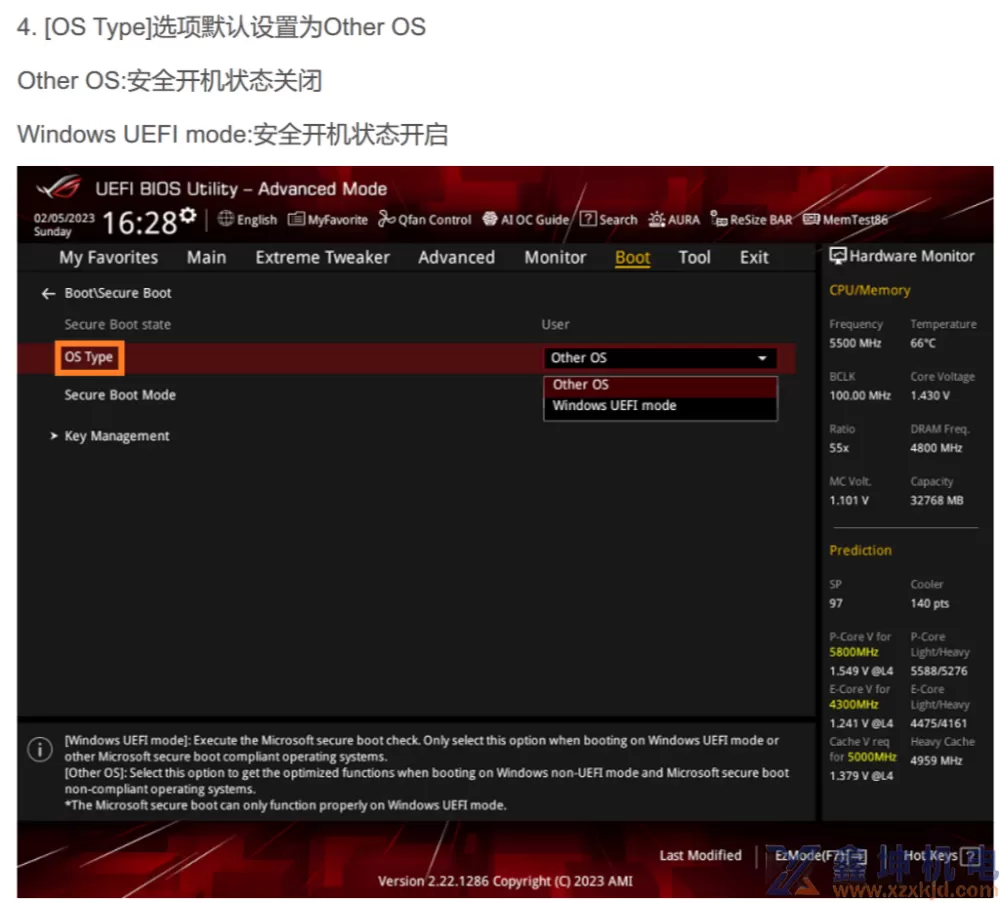This screenshot has width=1000, height=903.
Task: Click the Hardware Monitor heading
Action: pos(911,256)
